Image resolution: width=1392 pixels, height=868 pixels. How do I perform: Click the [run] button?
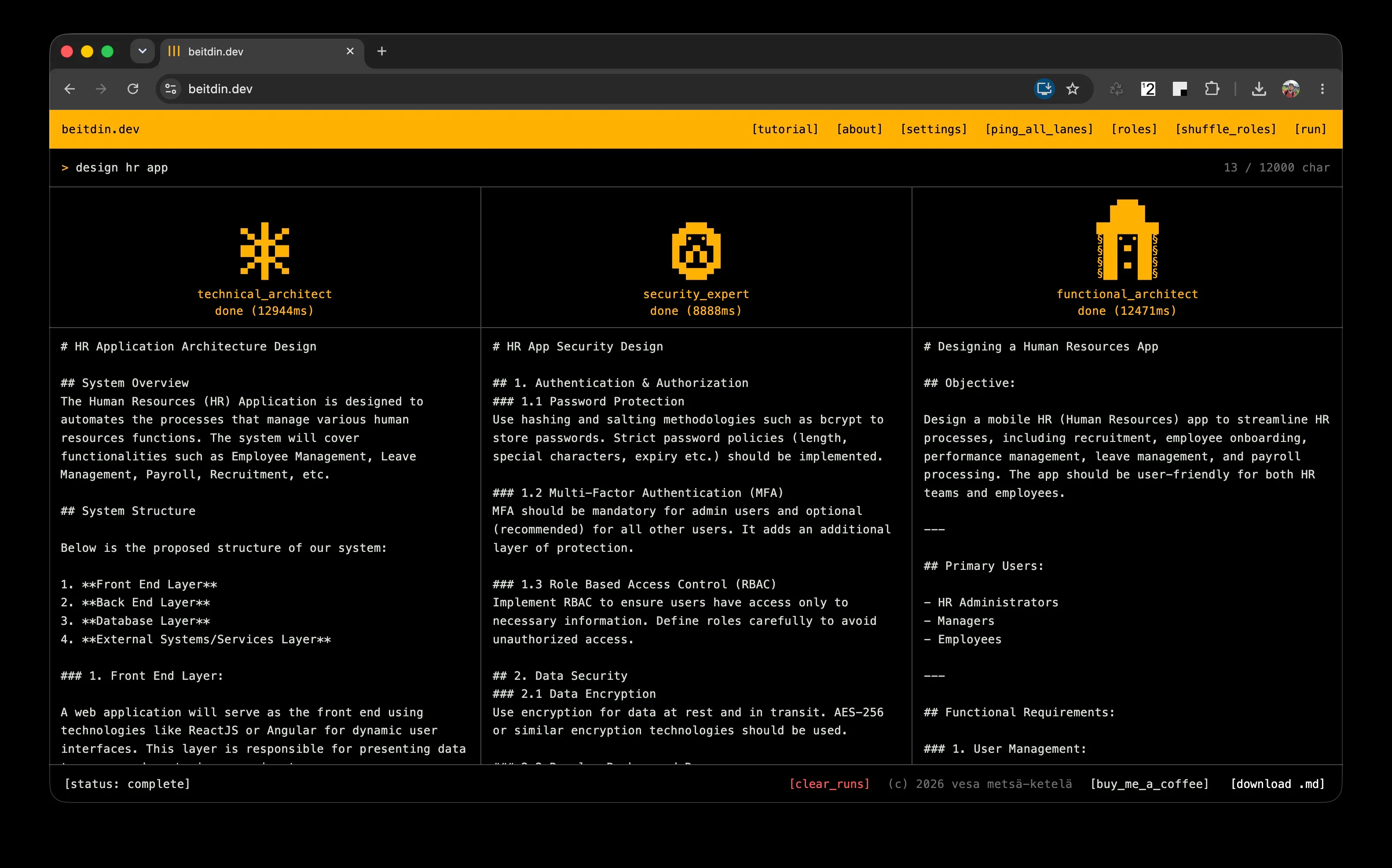[x=1311, y=129]
